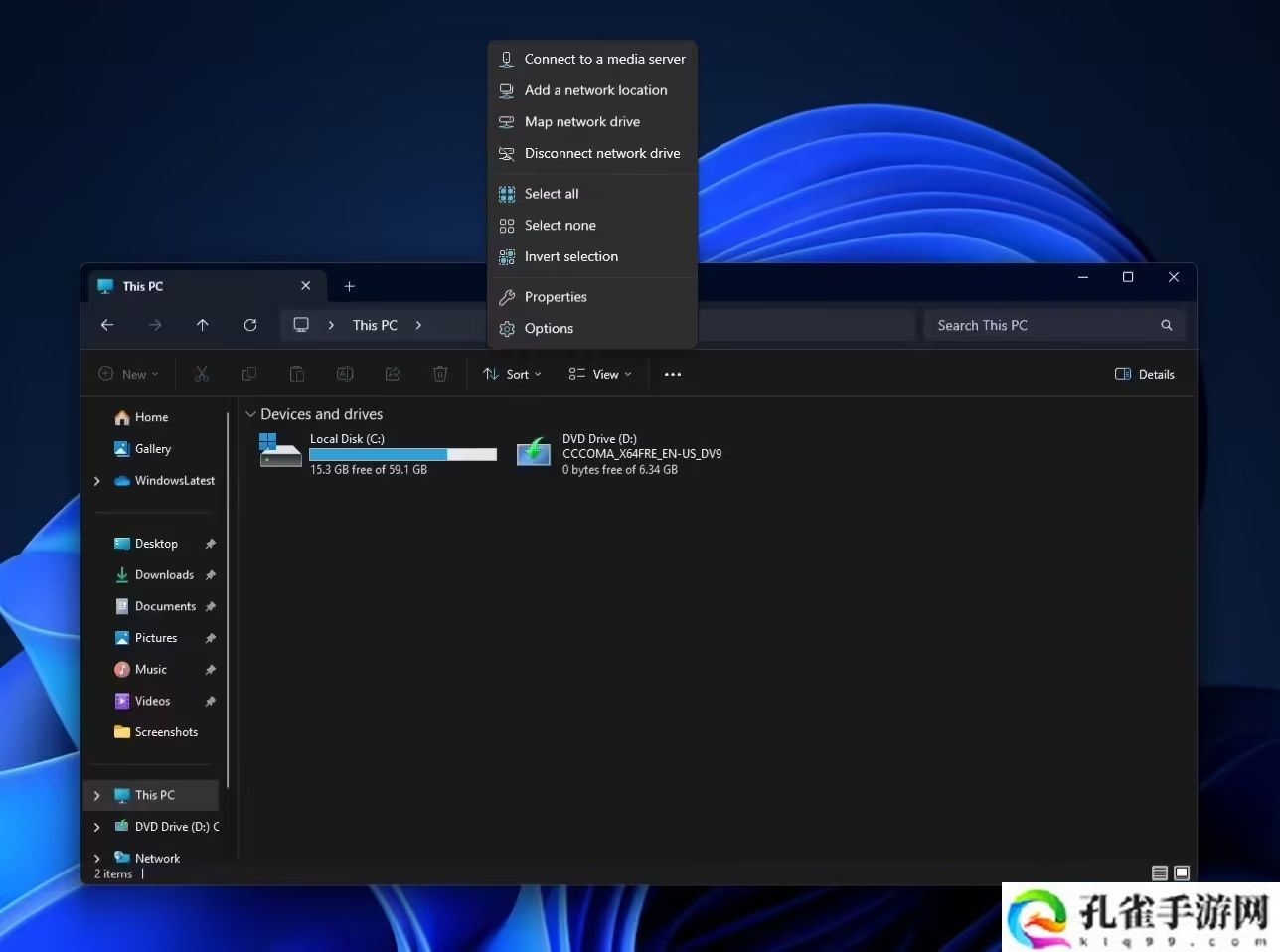Open the View dropdown
This screenshot has height=952, width=1280.
pos(600,374)
